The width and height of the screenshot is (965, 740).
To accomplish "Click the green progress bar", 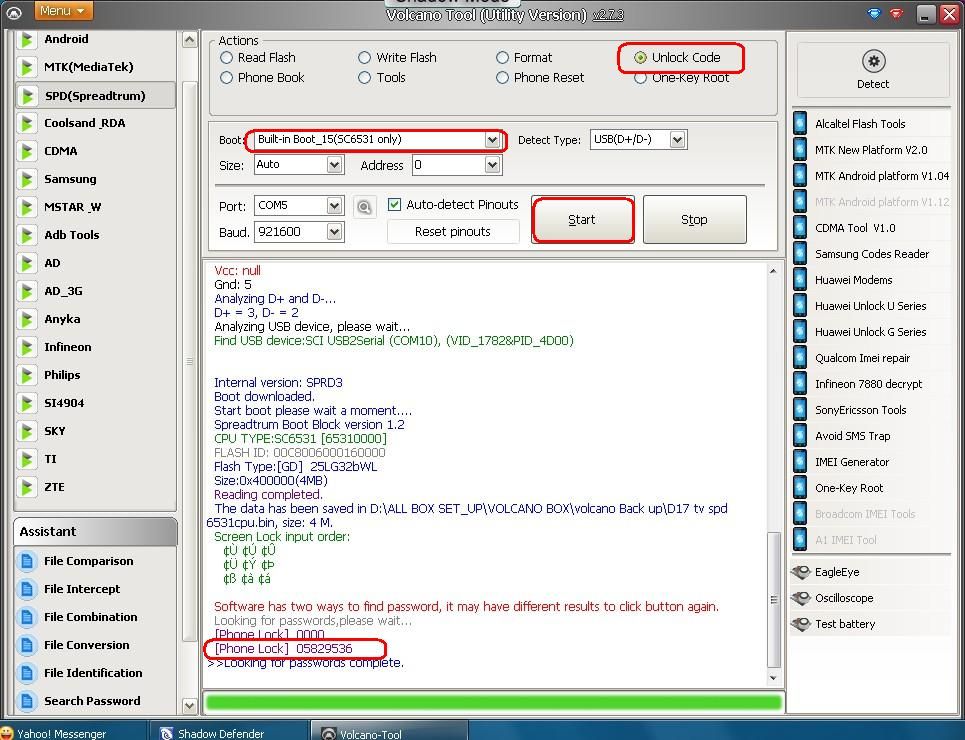I will 493,702.
